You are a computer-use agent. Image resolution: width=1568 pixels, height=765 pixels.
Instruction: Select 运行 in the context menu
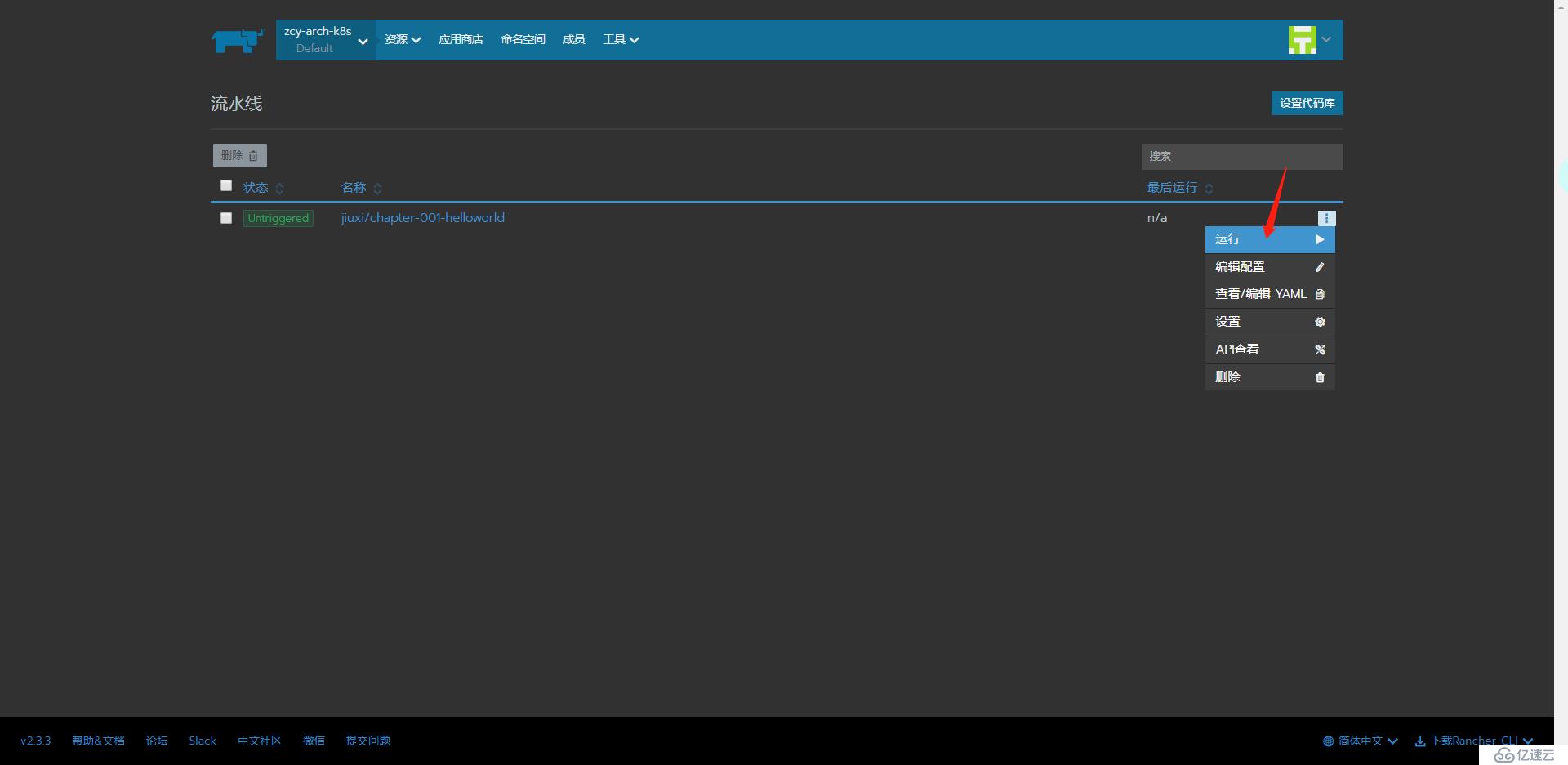click(x=1270, y=239)
